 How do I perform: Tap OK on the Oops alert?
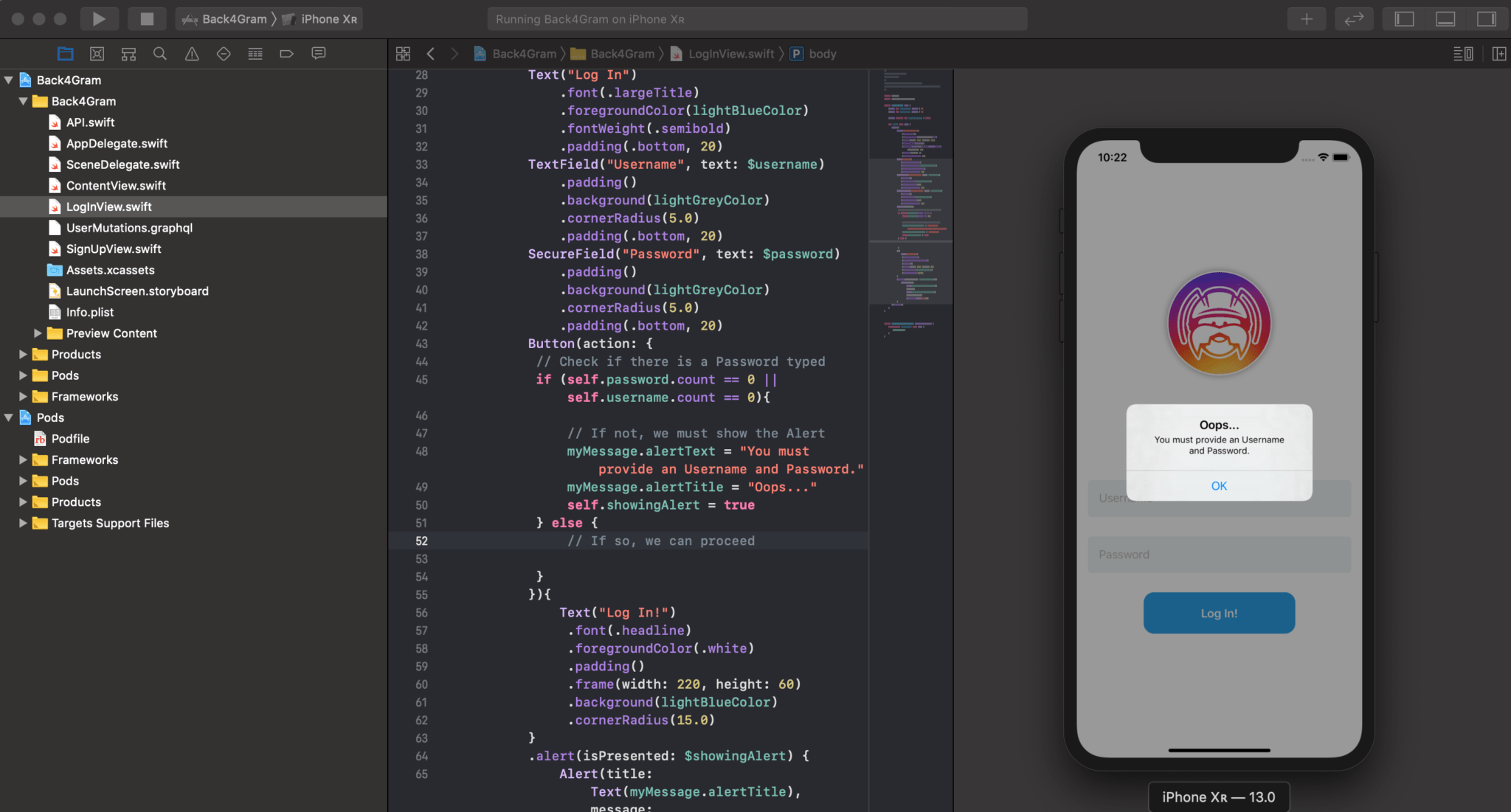1219,485
